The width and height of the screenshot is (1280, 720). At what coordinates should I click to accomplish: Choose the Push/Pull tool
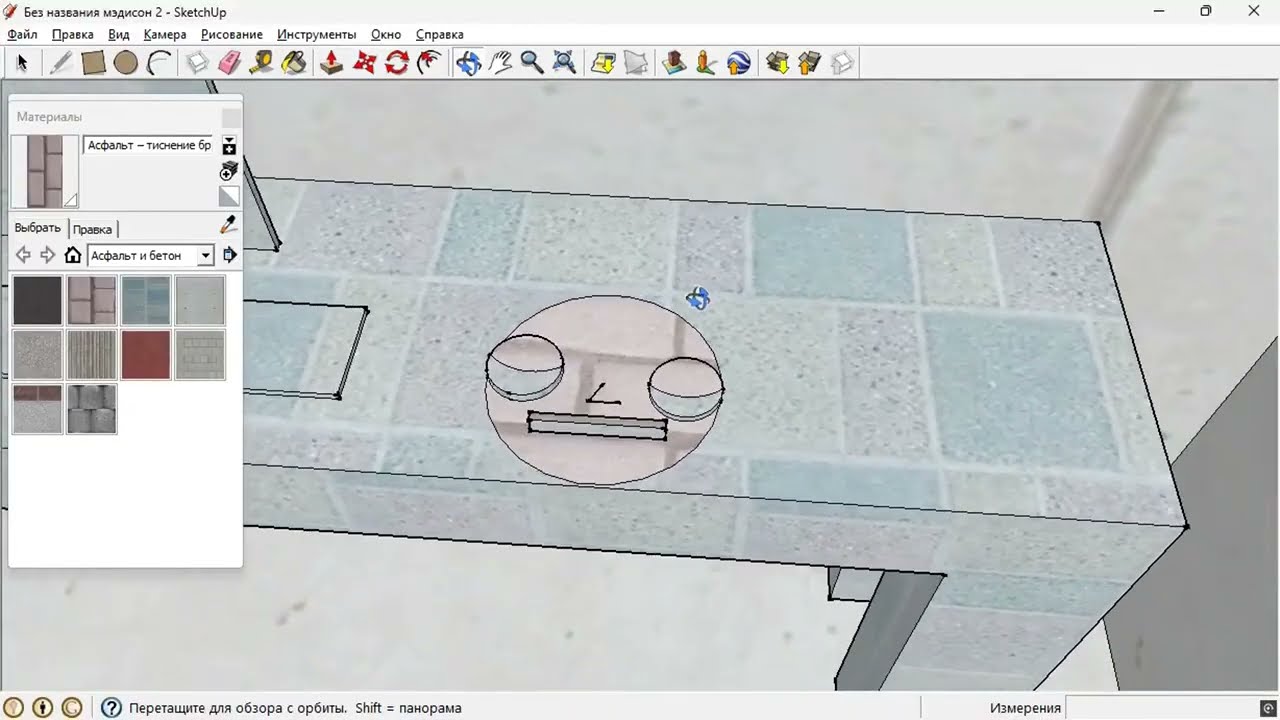(x=332, y=63)
